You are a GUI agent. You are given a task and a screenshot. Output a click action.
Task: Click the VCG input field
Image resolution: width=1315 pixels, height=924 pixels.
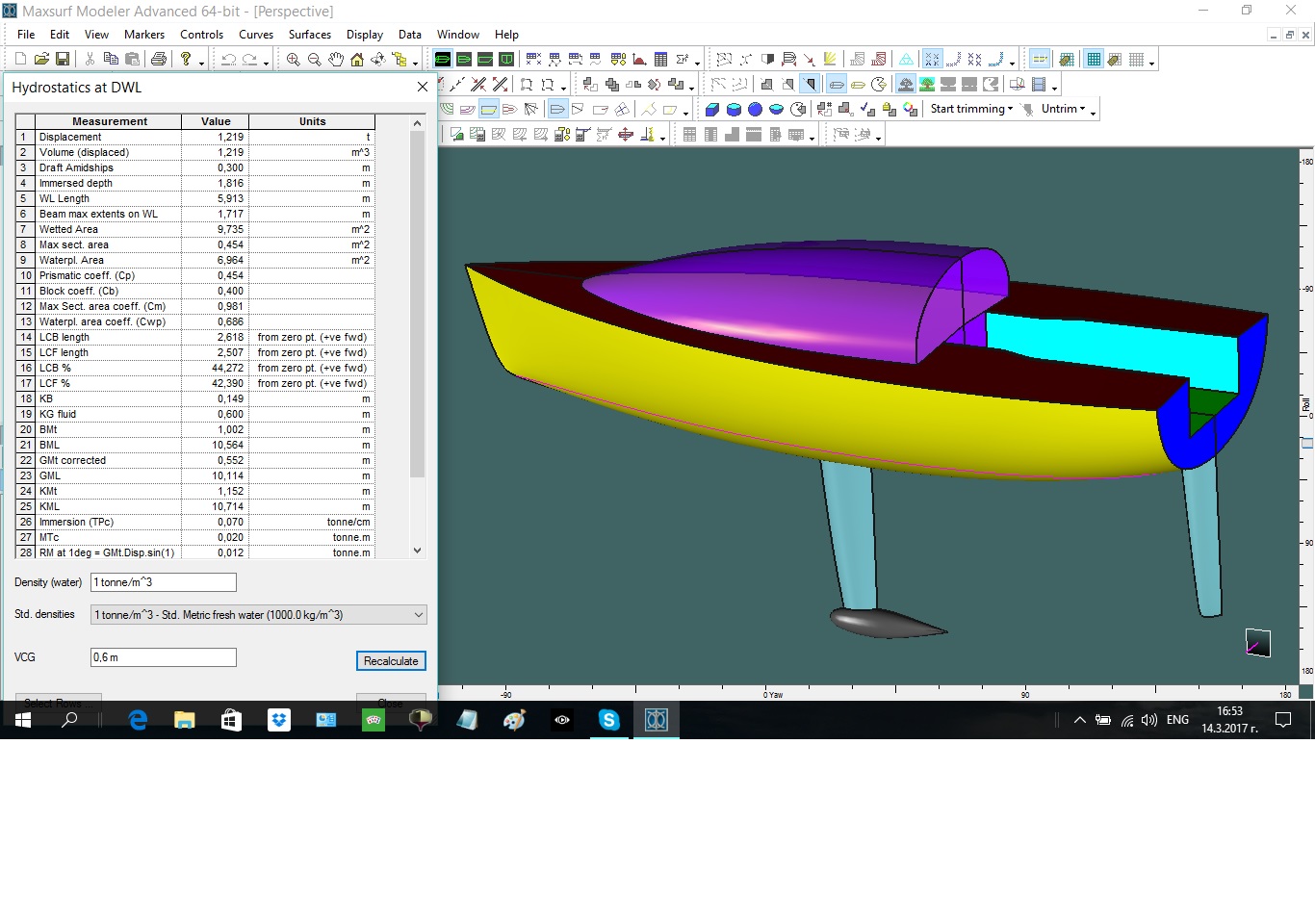(163, 657)
